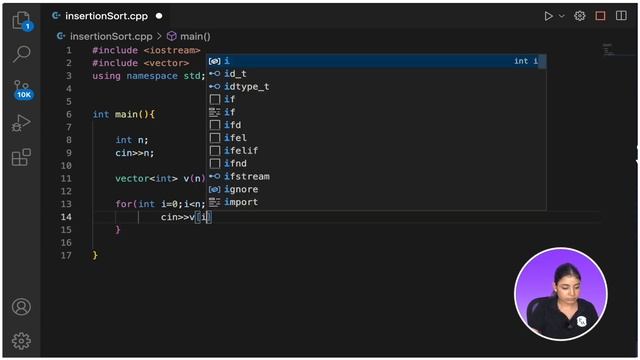
Task: Click the Run Code play button
Action: (x=548, y=16)
